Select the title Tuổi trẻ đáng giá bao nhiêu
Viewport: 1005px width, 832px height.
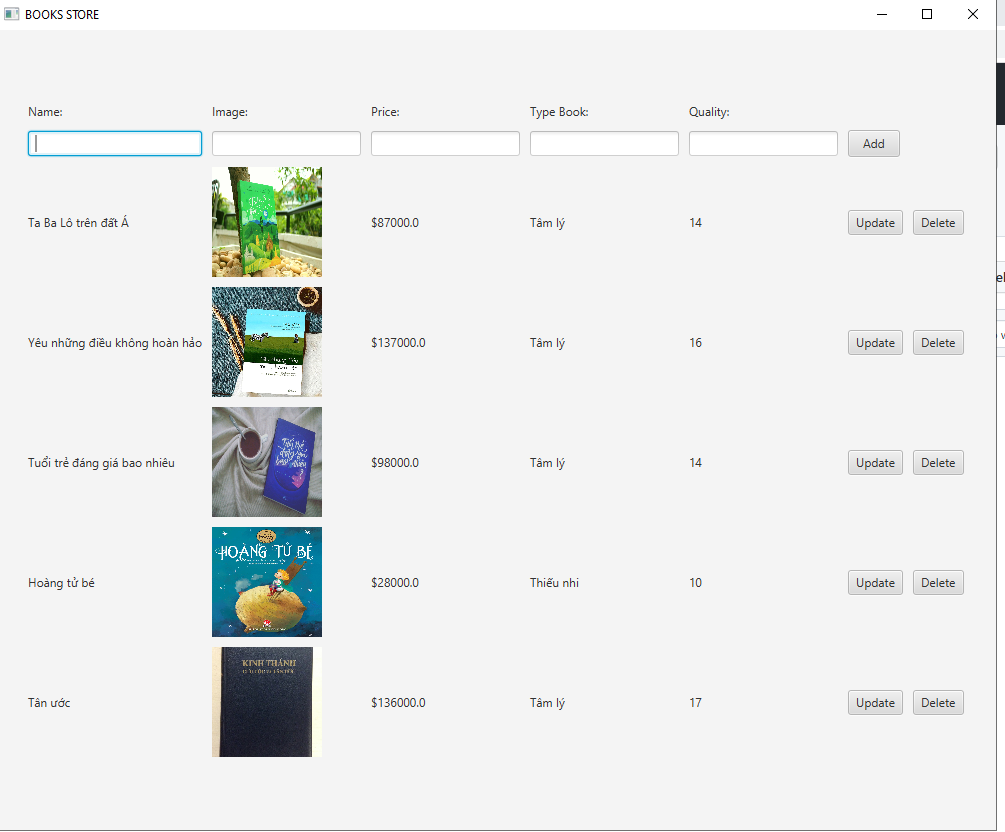point(101,462)
